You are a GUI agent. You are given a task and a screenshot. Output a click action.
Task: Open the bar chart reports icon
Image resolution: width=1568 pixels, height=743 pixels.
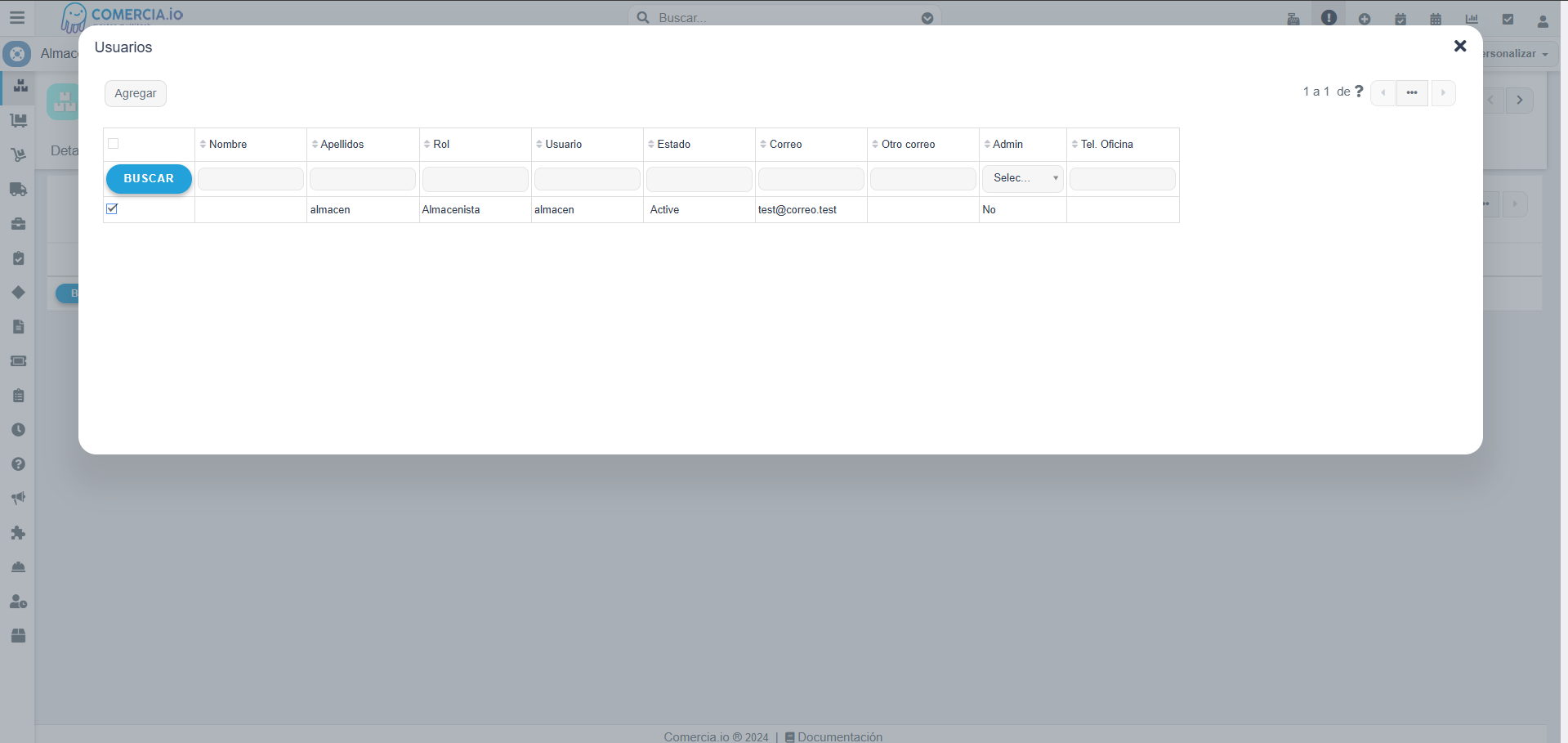(1472, 19)
